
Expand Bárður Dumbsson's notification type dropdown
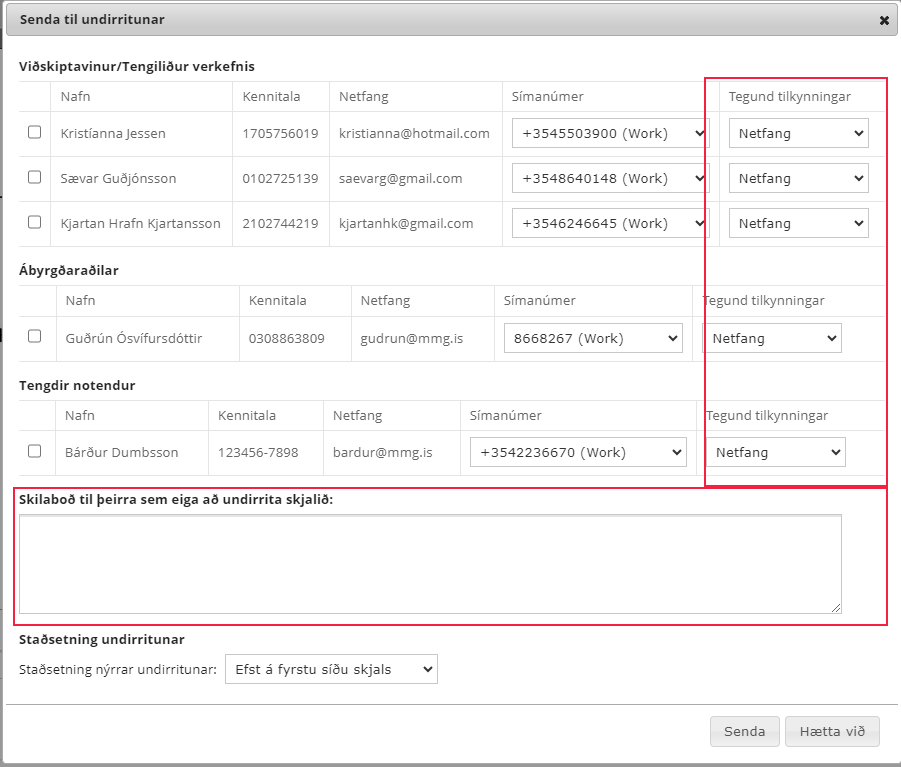[775, 452]
